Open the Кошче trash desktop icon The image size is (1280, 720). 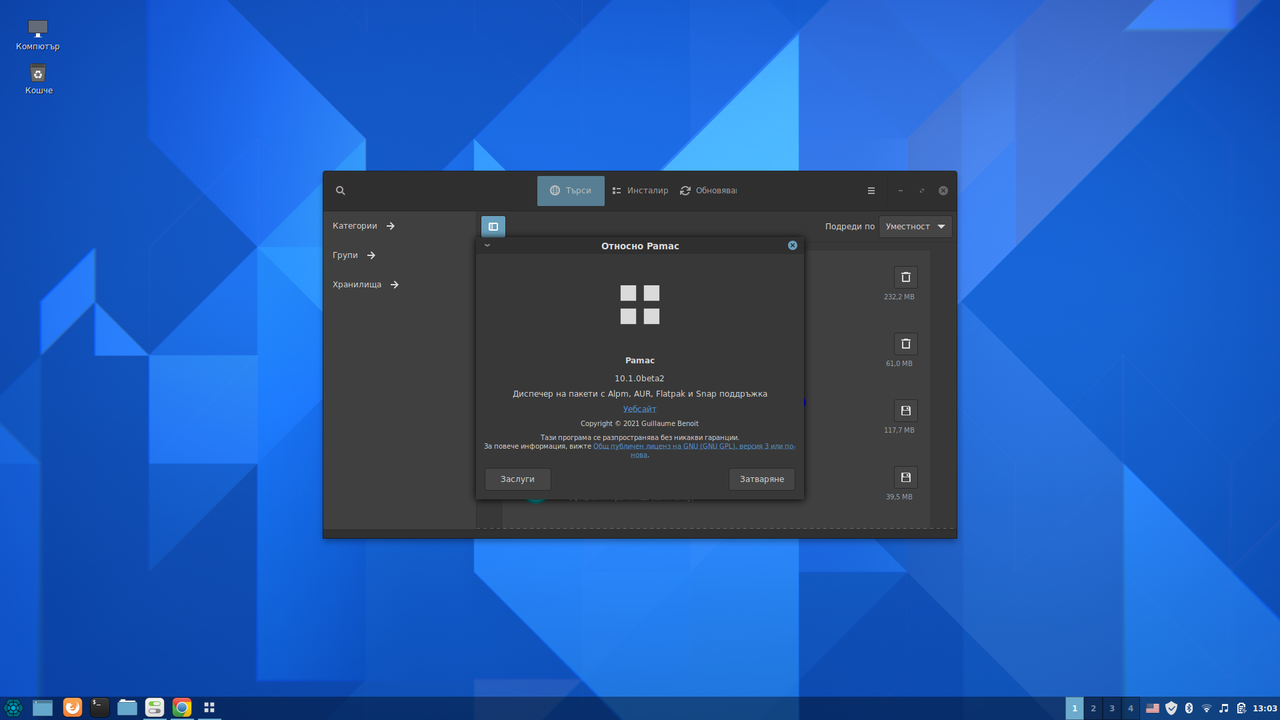click(38, 79)
